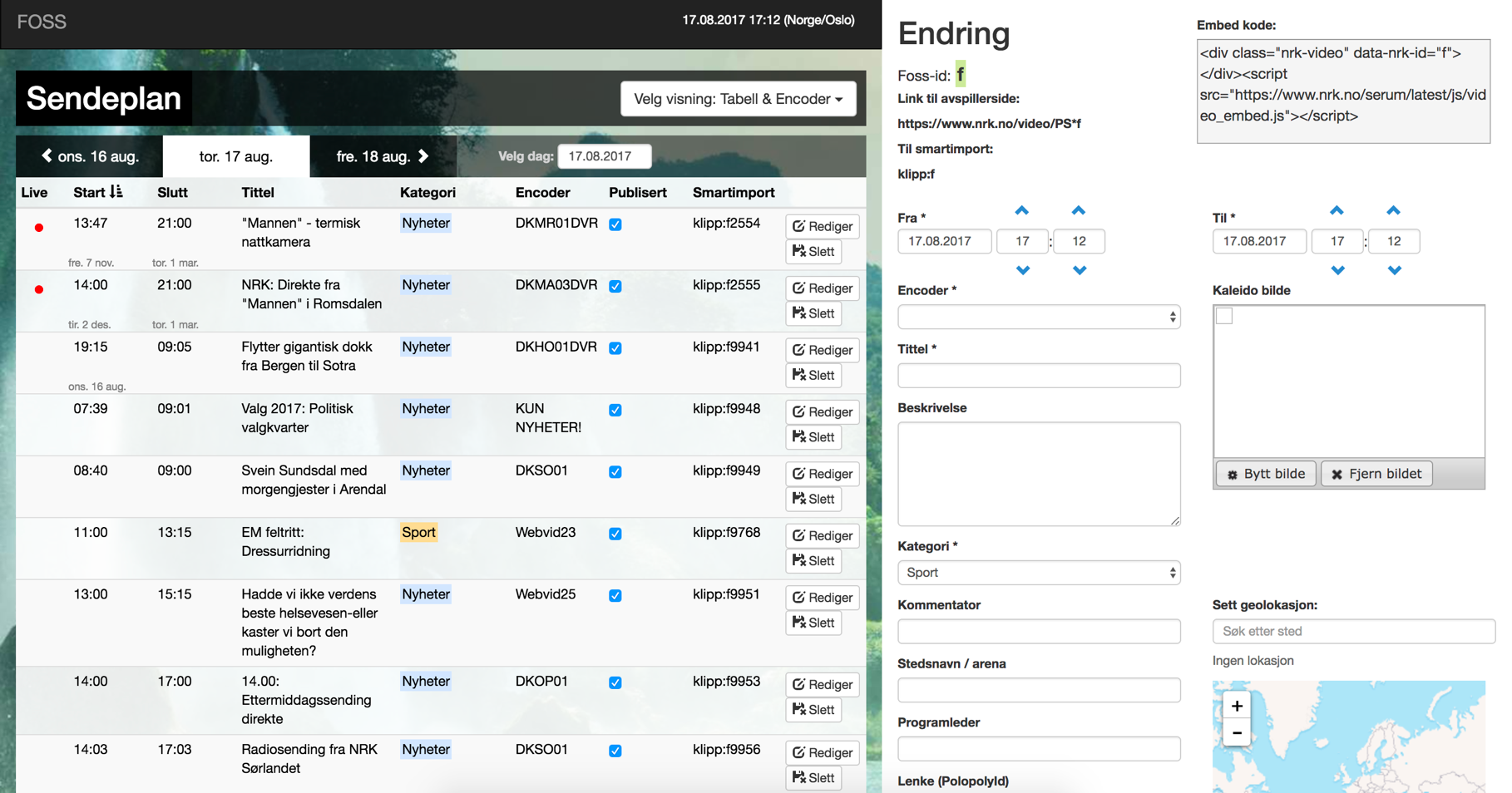The image size is (1512, 793).
Task: Open the Kategori dropdown showing Sport
Action: coord(1039,573)
